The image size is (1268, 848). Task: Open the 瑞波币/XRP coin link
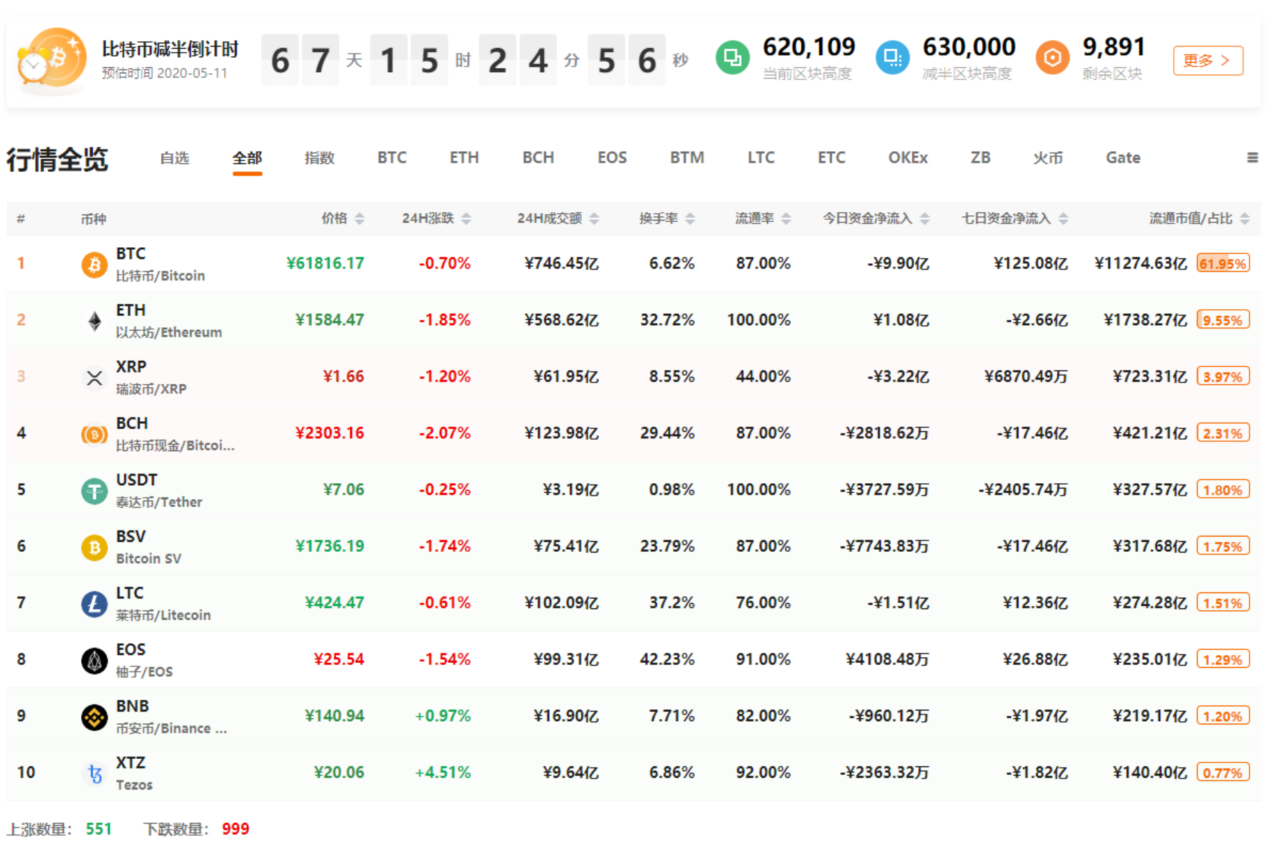pyautogui.click(x=151, y=389)
